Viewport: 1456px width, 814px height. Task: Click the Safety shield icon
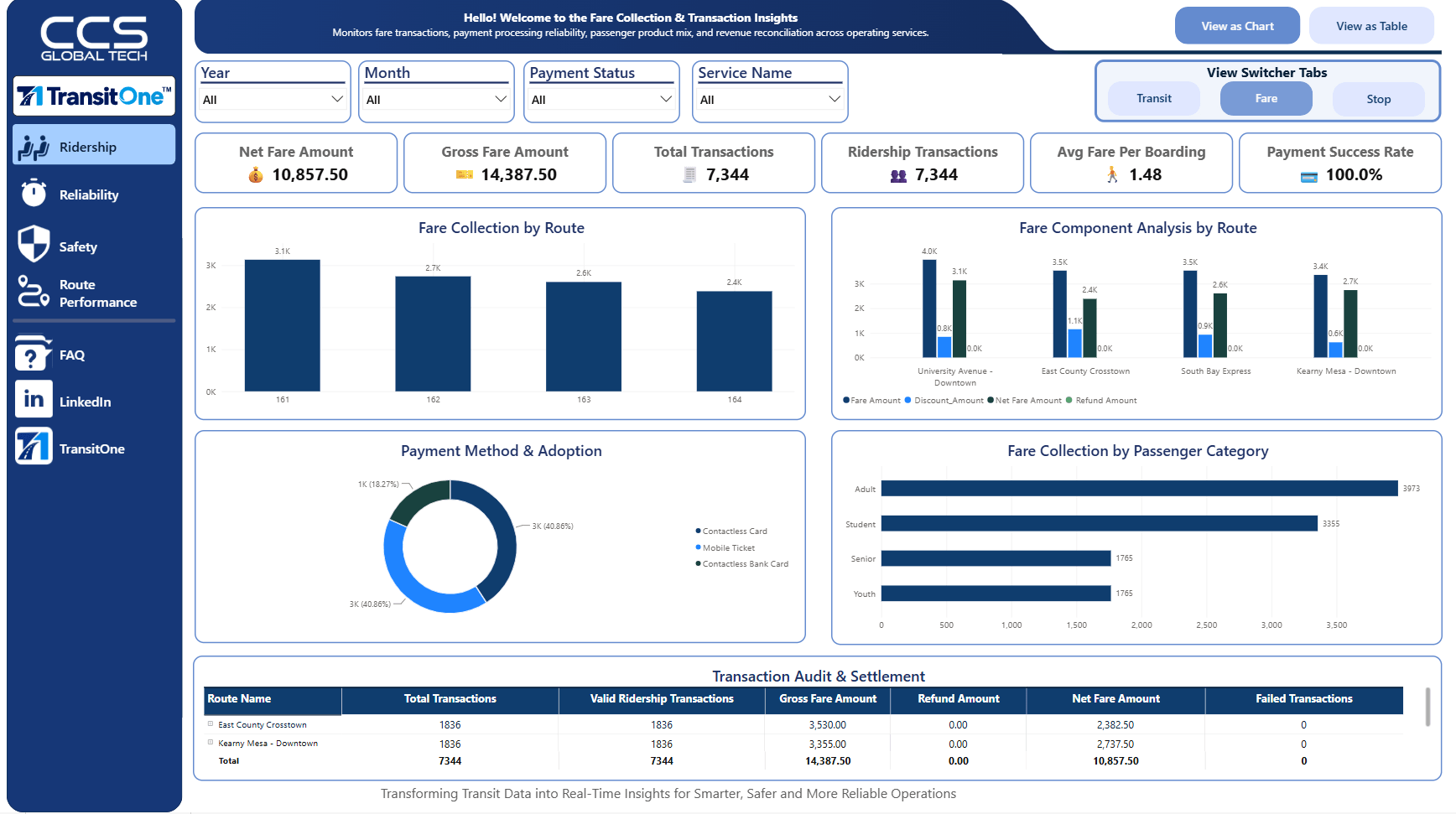(34, 244)
